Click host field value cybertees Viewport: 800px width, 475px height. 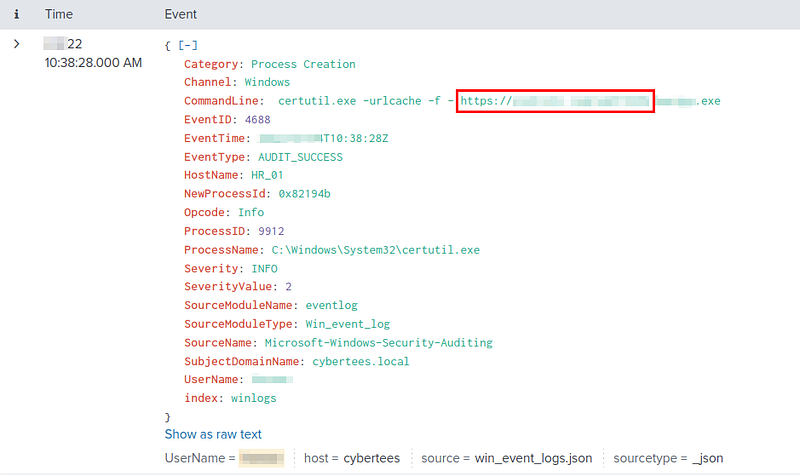tap(371, 458)
